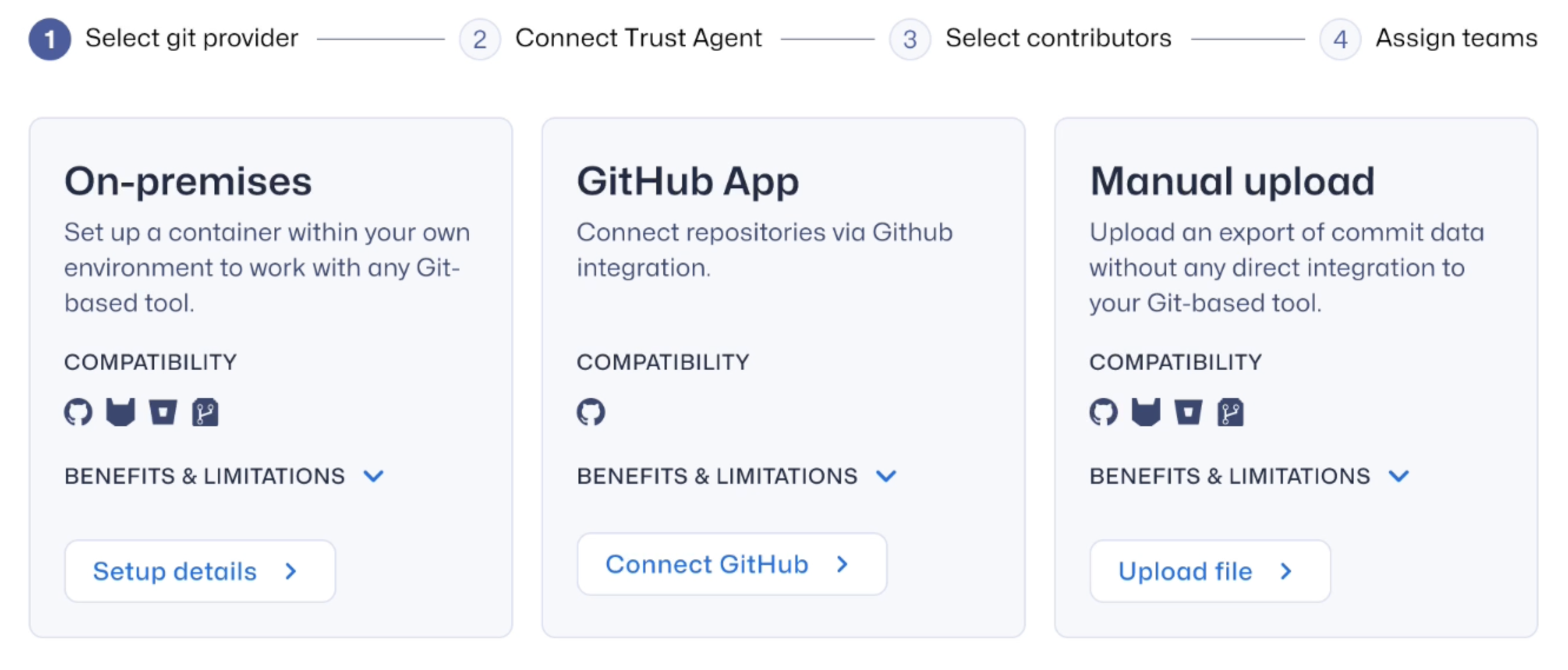Click git branch icon in On-premises card
Image resolution: width=1568 pixels, height=670 pixels.
point(205,413)
